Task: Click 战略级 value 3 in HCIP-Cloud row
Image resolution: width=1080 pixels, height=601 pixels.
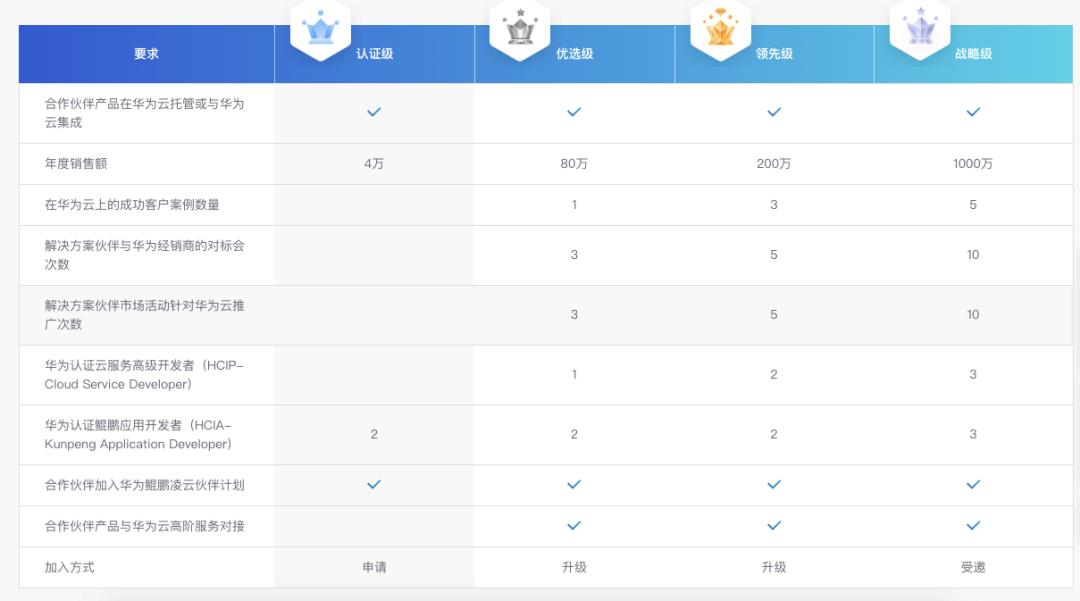Action: 973,375
